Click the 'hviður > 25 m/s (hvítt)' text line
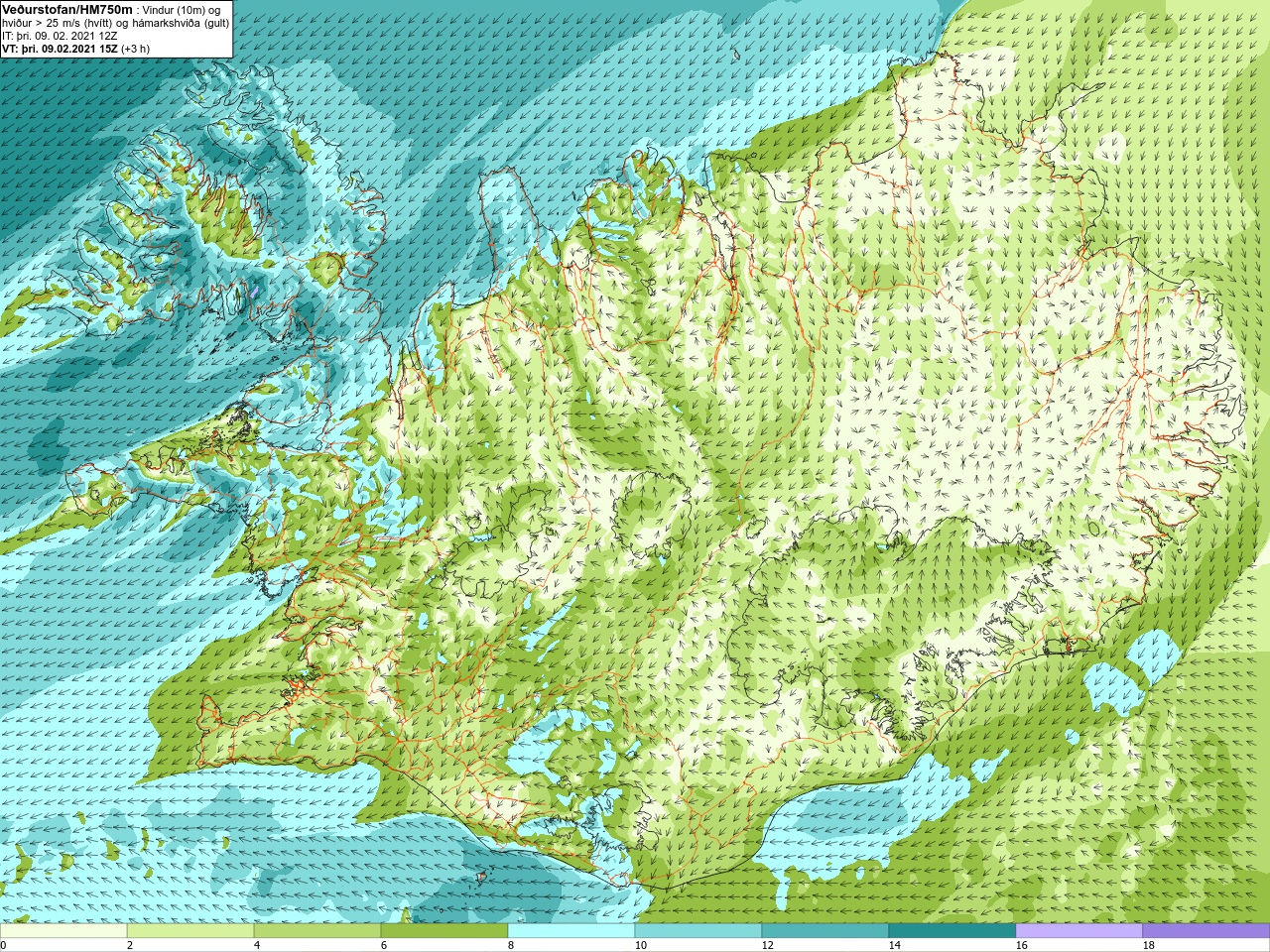 pos(58,23)
